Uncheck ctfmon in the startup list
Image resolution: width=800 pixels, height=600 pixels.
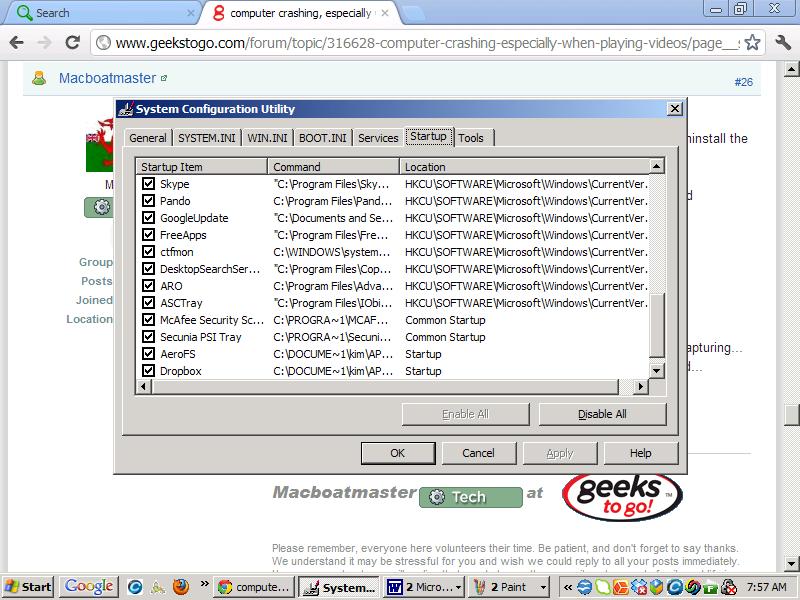tap(148, 252)
